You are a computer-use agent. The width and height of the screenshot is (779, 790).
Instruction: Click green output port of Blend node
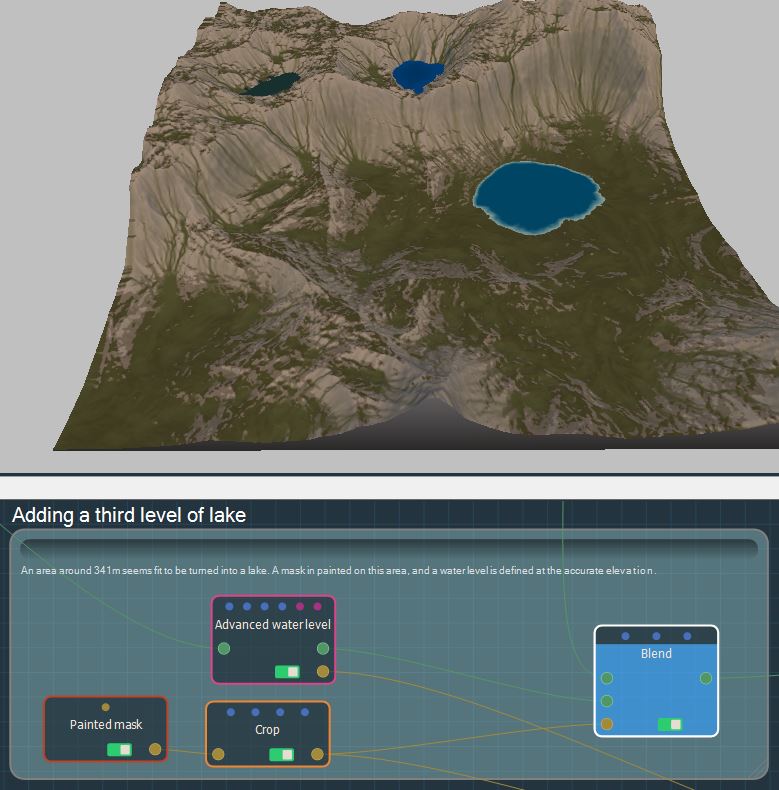click(706, 678)
